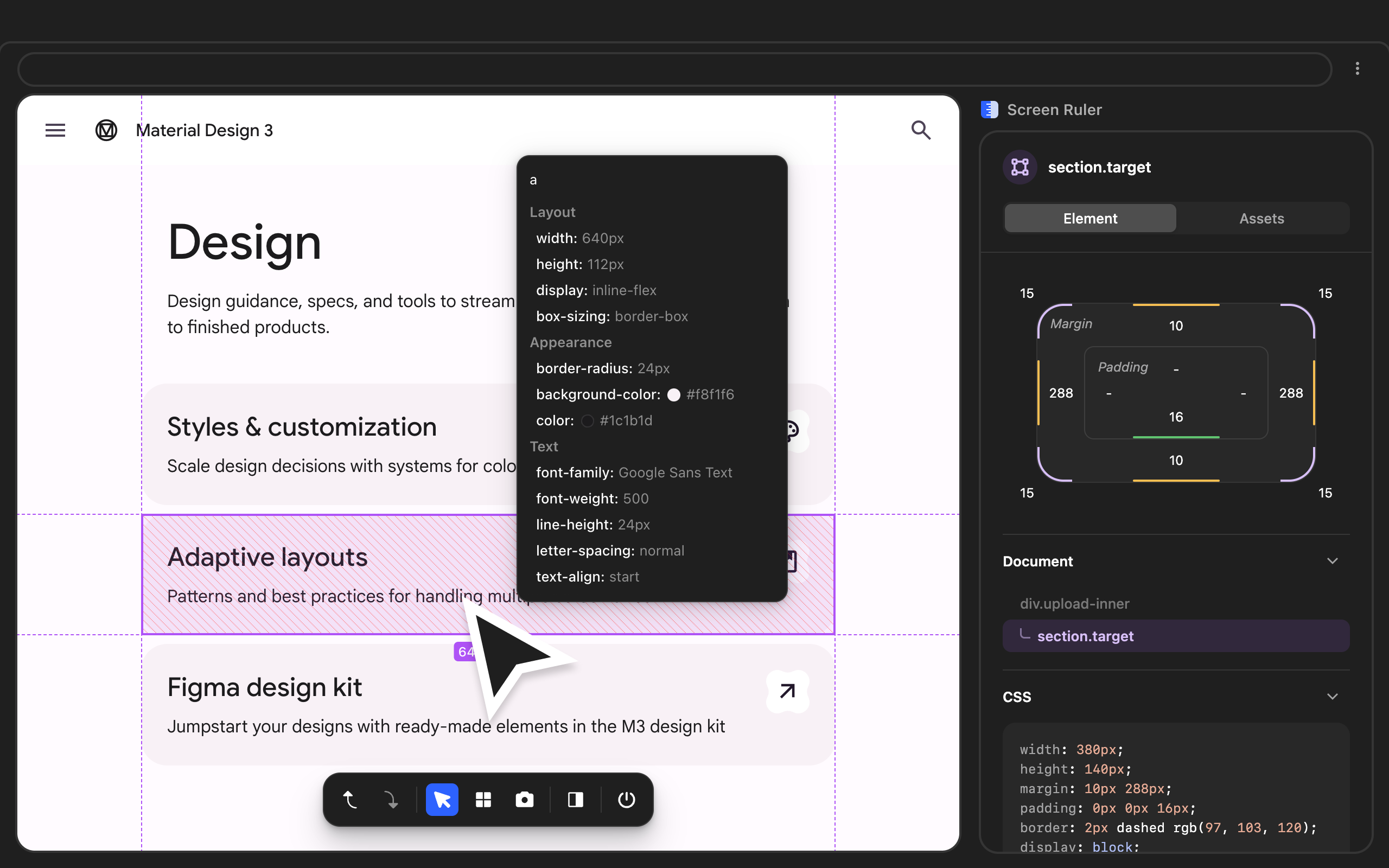Click the redo arrow in bottom toolbar
The height and width of the screenshot is (868, 1389).
click(x=391, y=799)
